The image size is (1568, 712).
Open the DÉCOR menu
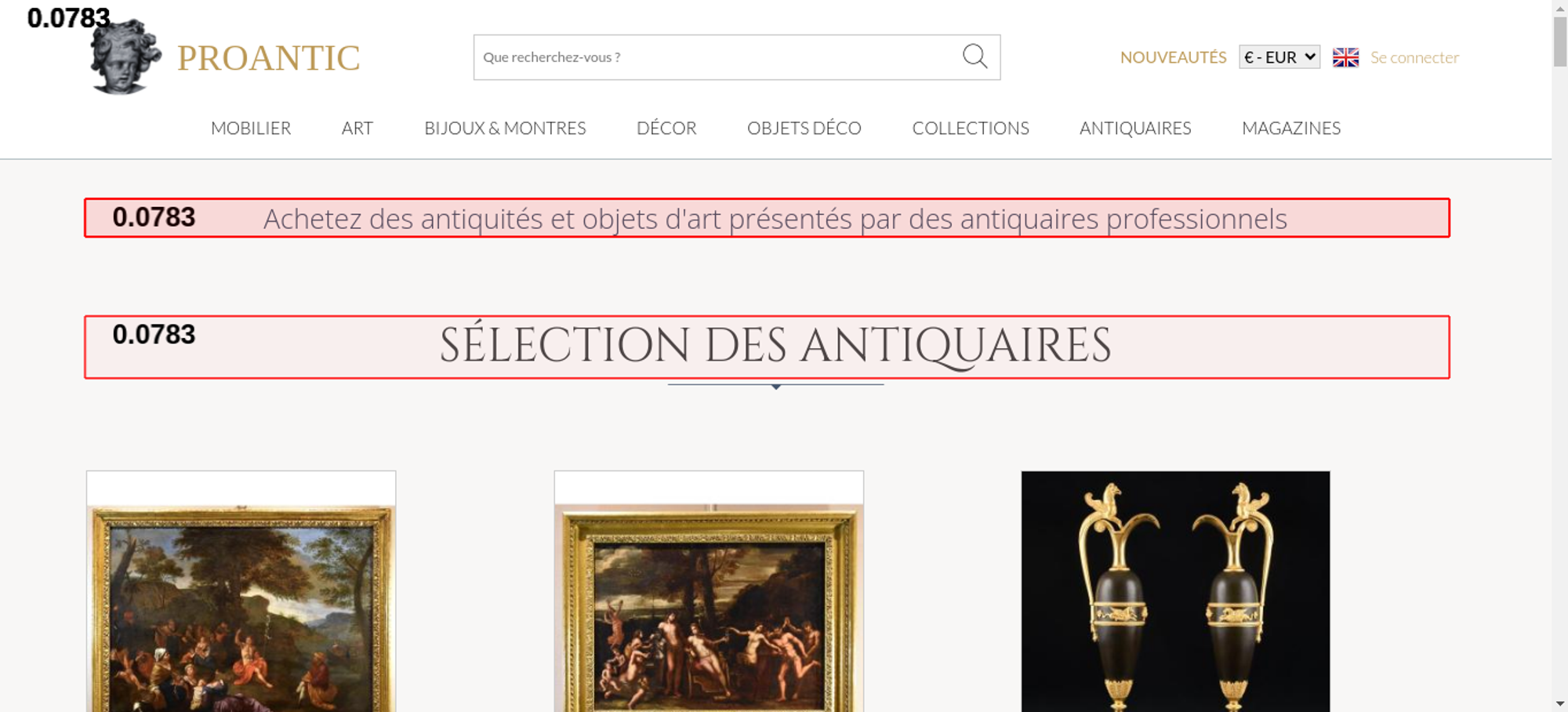pyautogui.click(x=666, y=128)
